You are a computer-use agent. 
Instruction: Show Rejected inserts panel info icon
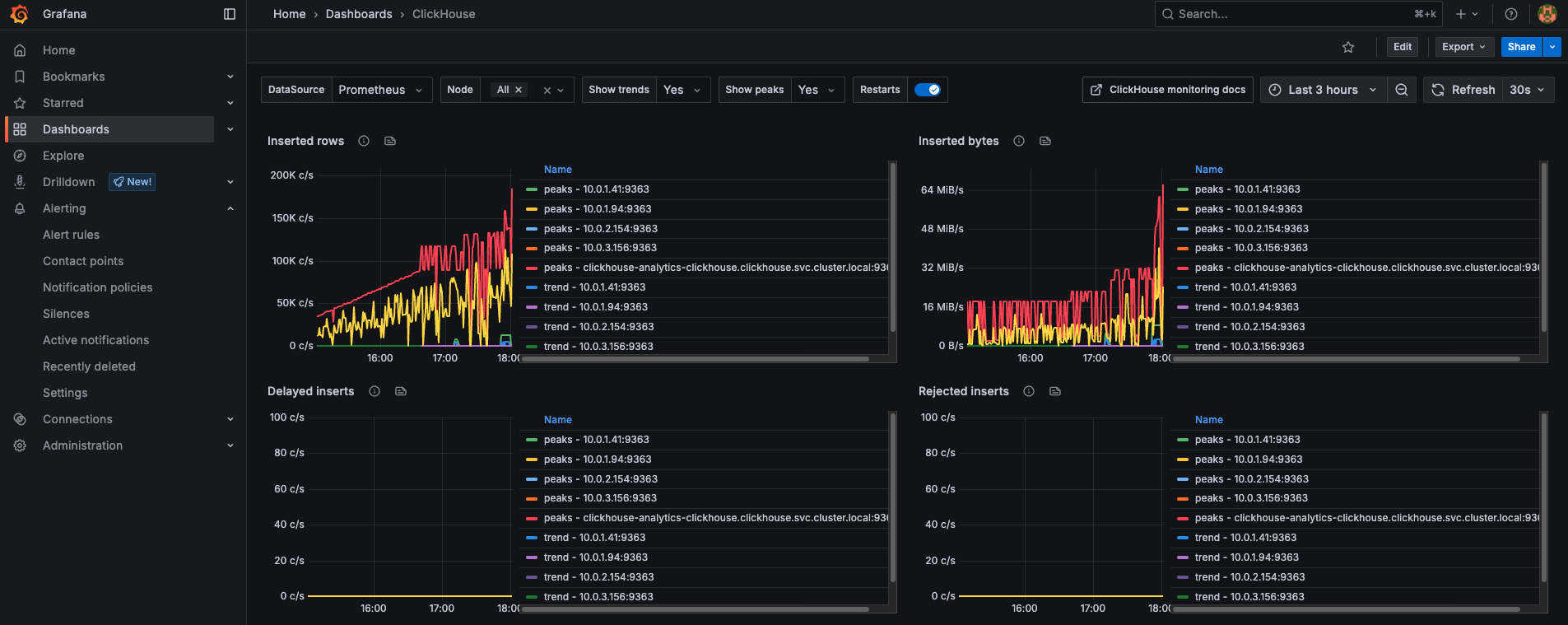[1029, 391]
